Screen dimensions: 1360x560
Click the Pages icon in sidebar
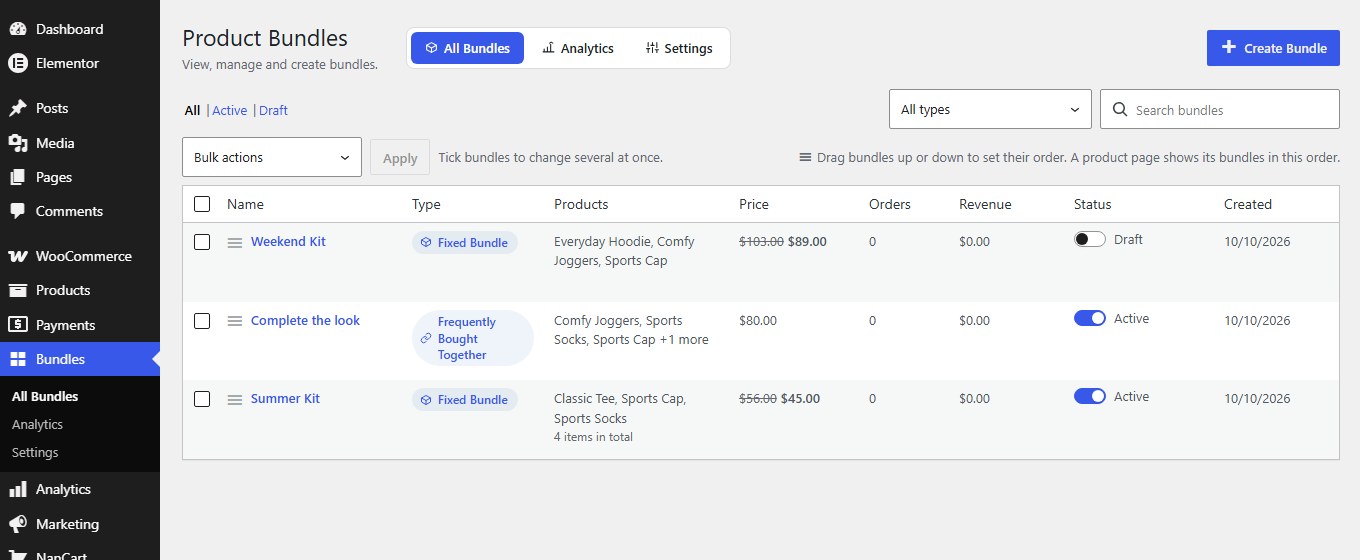click(18, 177)
